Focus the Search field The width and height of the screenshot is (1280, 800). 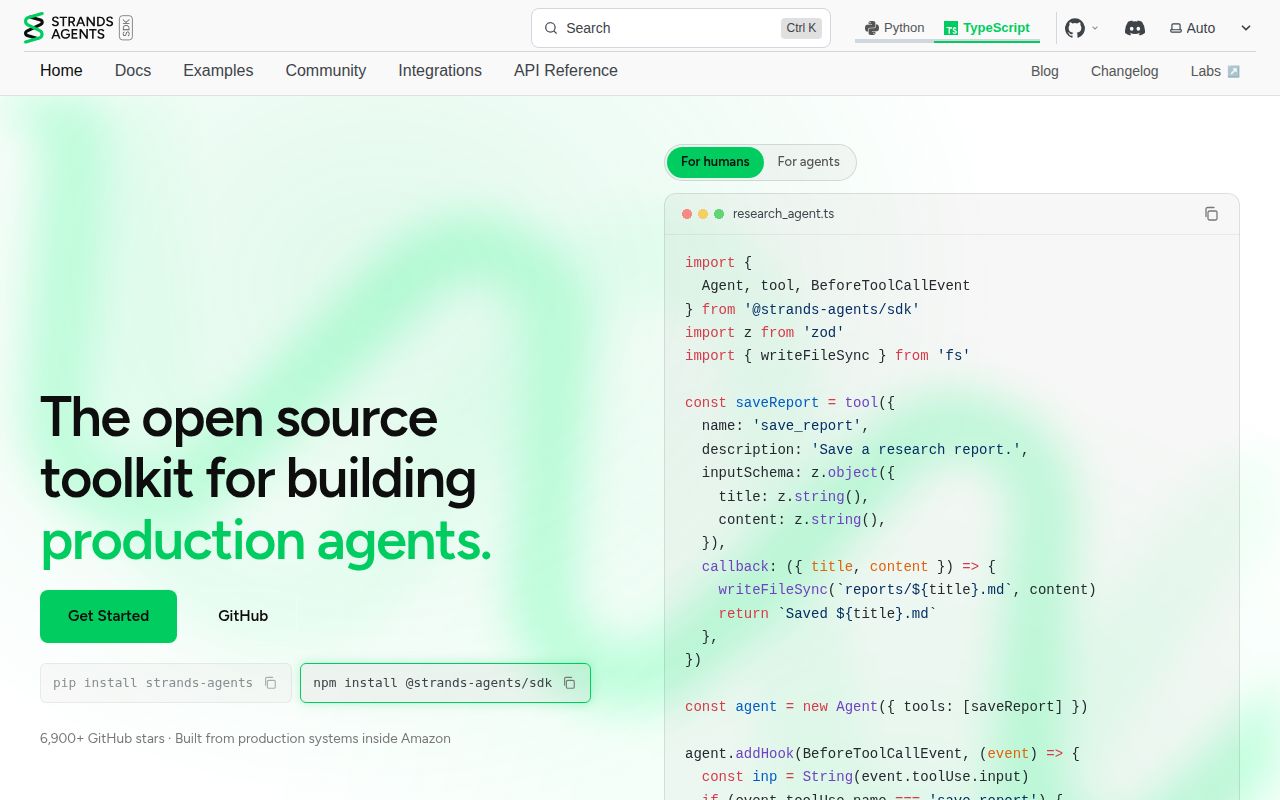[681, 28]
